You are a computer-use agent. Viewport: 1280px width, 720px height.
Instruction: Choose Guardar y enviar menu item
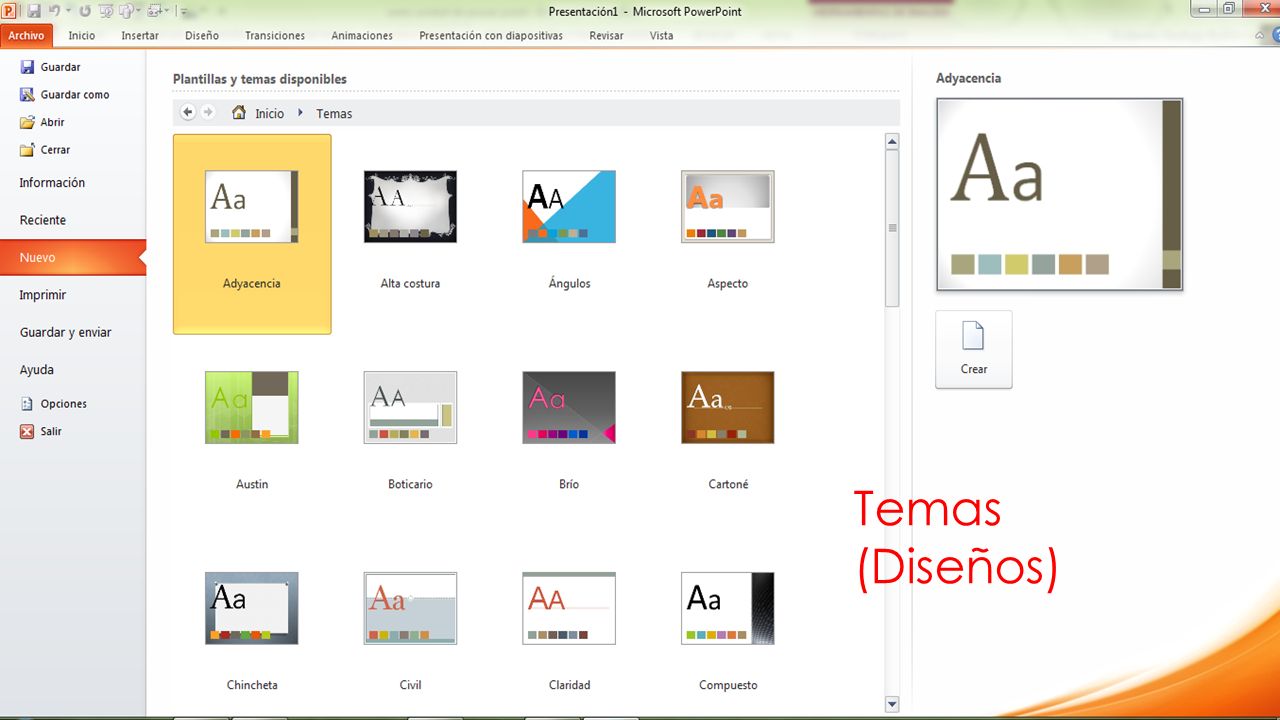point(73,332)
